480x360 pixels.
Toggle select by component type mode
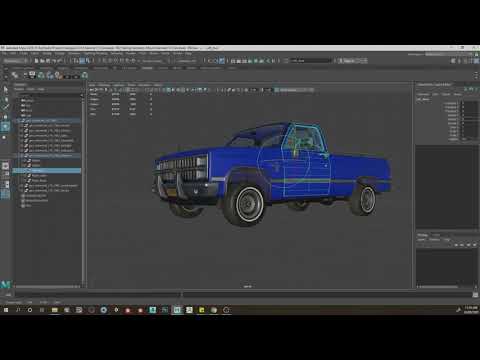click(x=88, y=61)
